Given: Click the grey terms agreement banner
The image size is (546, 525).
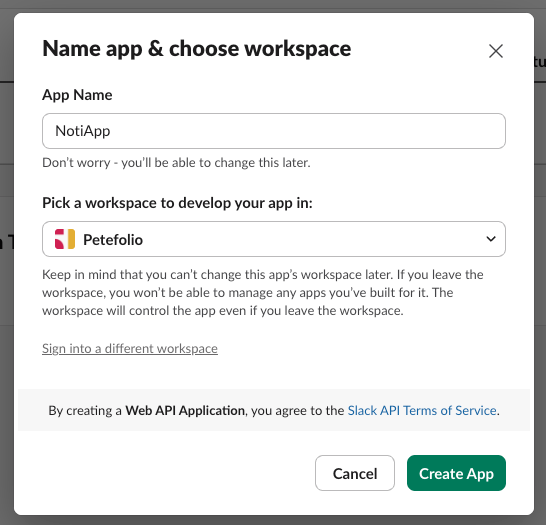Looking at the screenshot, I should point(274,410).
